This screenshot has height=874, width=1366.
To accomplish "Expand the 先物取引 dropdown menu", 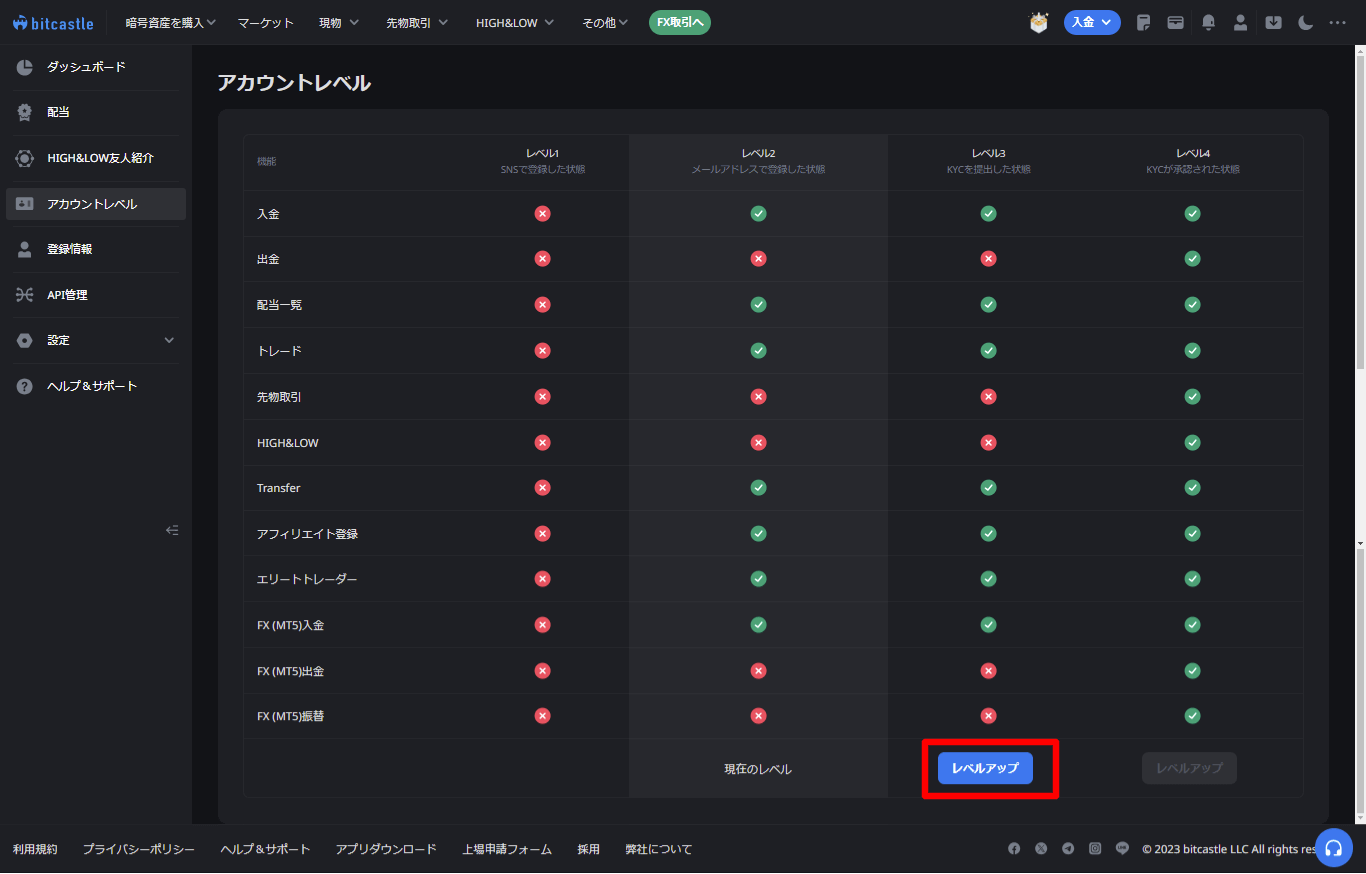I will tap(416, 22).
